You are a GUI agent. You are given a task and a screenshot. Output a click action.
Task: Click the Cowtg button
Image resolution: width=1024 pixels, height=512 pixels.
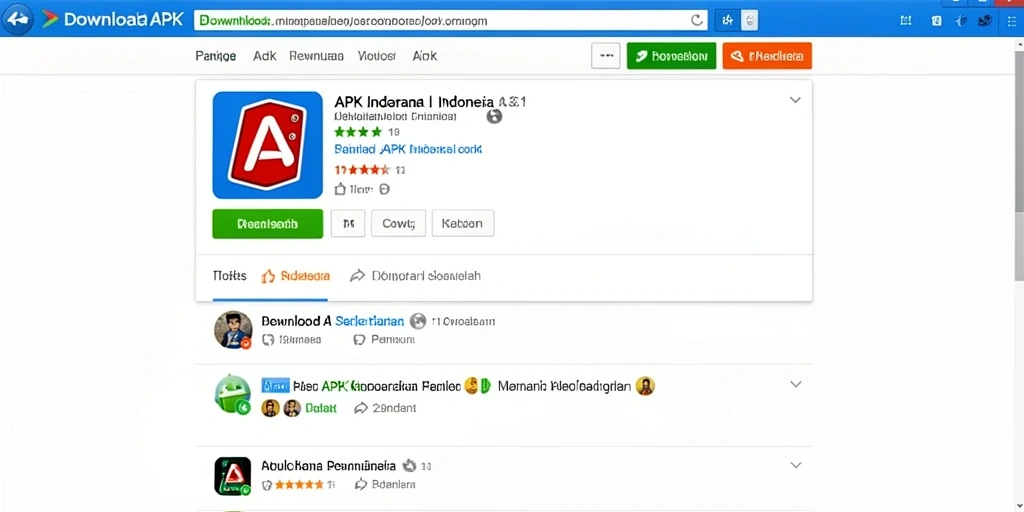(x=398, y=223)
